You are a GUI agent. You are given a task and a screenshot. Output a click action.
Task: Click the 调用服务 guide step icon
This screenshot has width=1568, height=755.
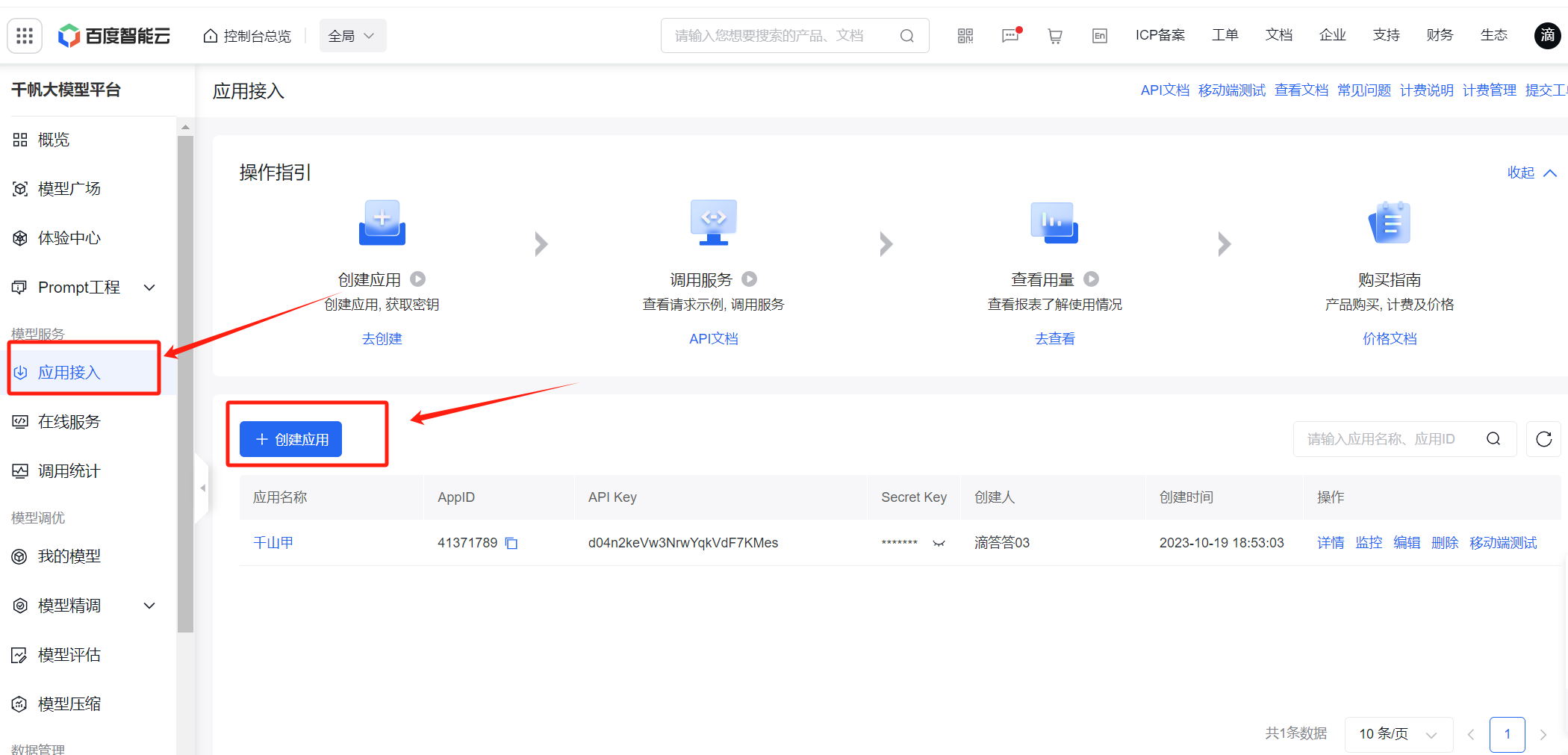(714, 223)
